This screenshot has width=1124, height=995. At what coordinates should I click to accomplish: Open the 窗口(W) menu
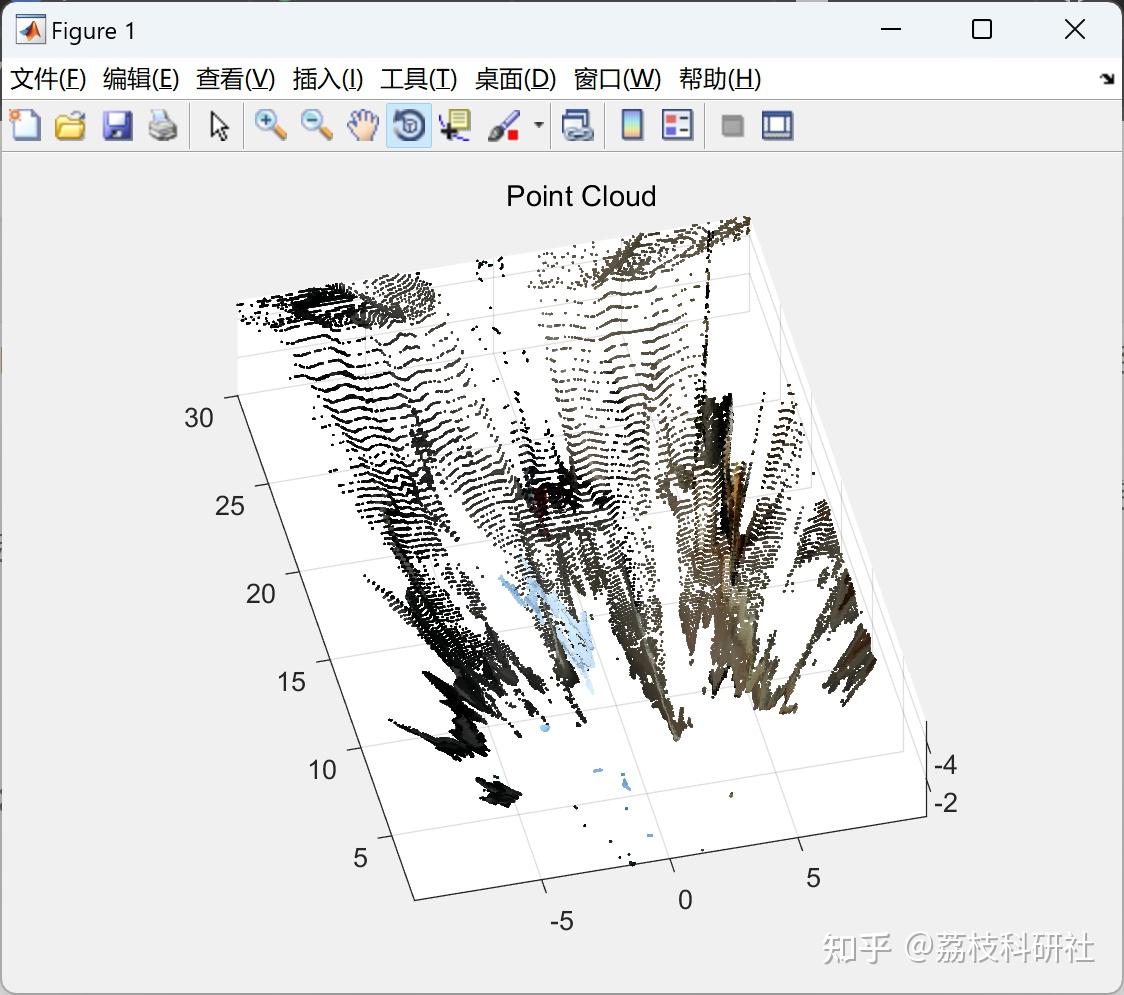(617, 79)
